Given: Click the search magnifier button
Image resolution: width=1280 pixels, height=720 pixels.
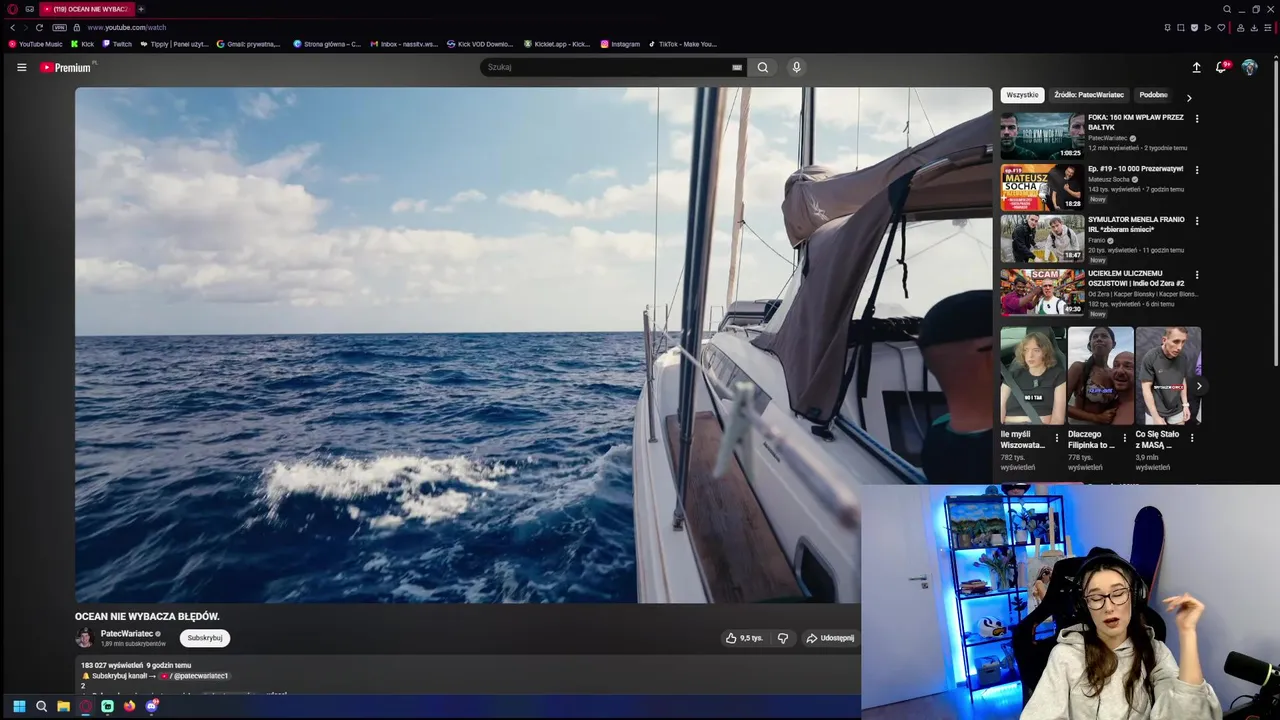Looking at the screenshot, I should [x=763, y=67].
